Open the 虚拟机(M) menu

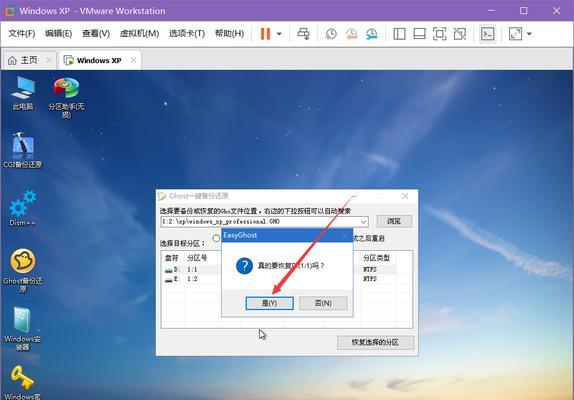(139, 34)
